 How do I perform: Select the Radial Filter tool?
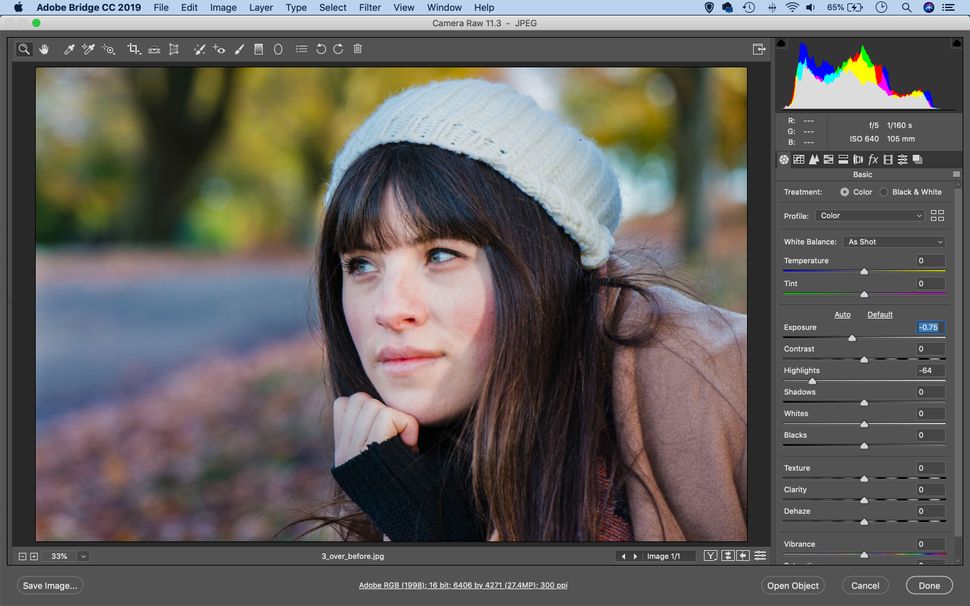(x=277, y=48)
